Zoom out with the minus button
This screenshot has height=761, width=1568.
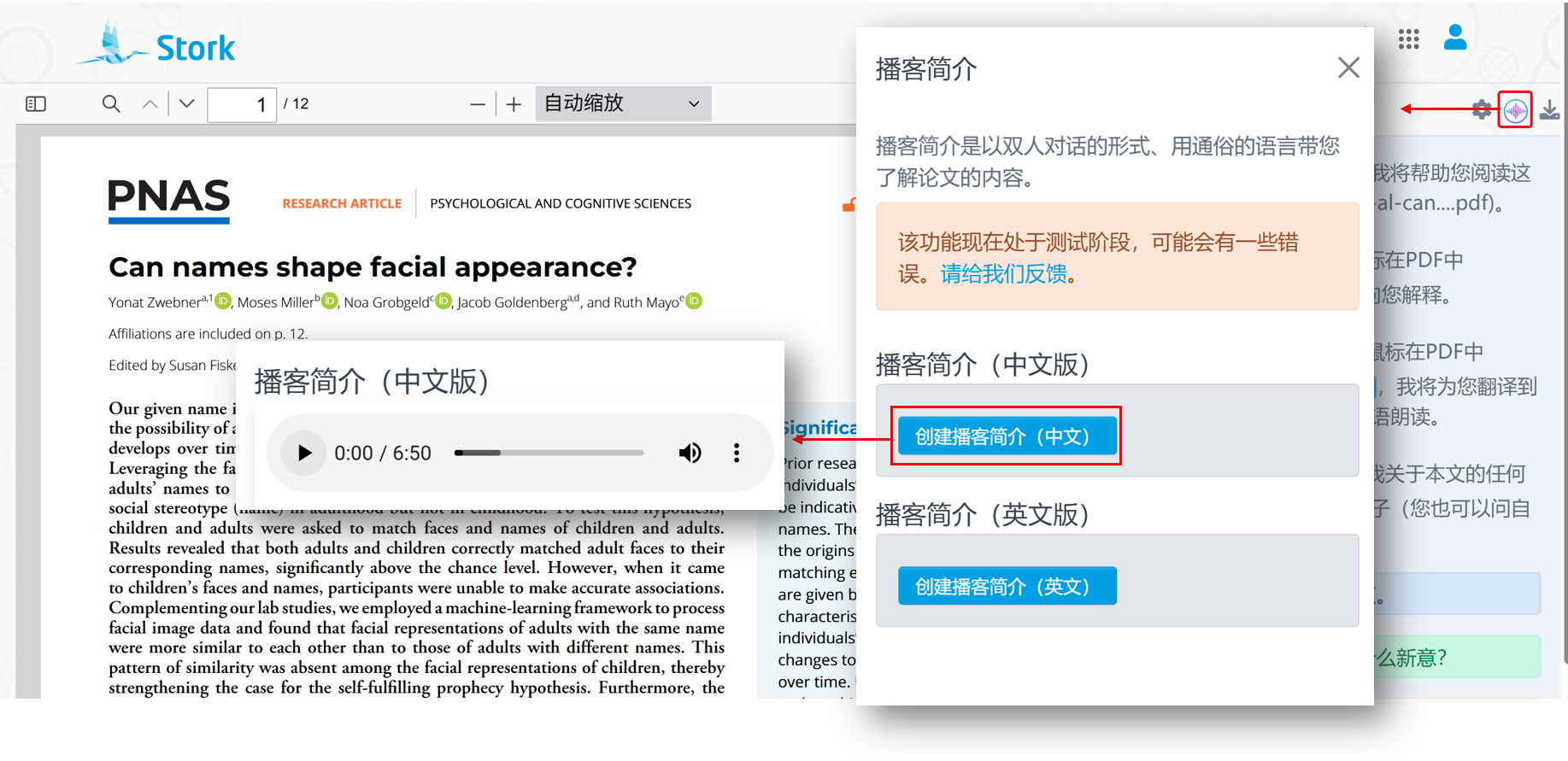[x=478, y=105]
